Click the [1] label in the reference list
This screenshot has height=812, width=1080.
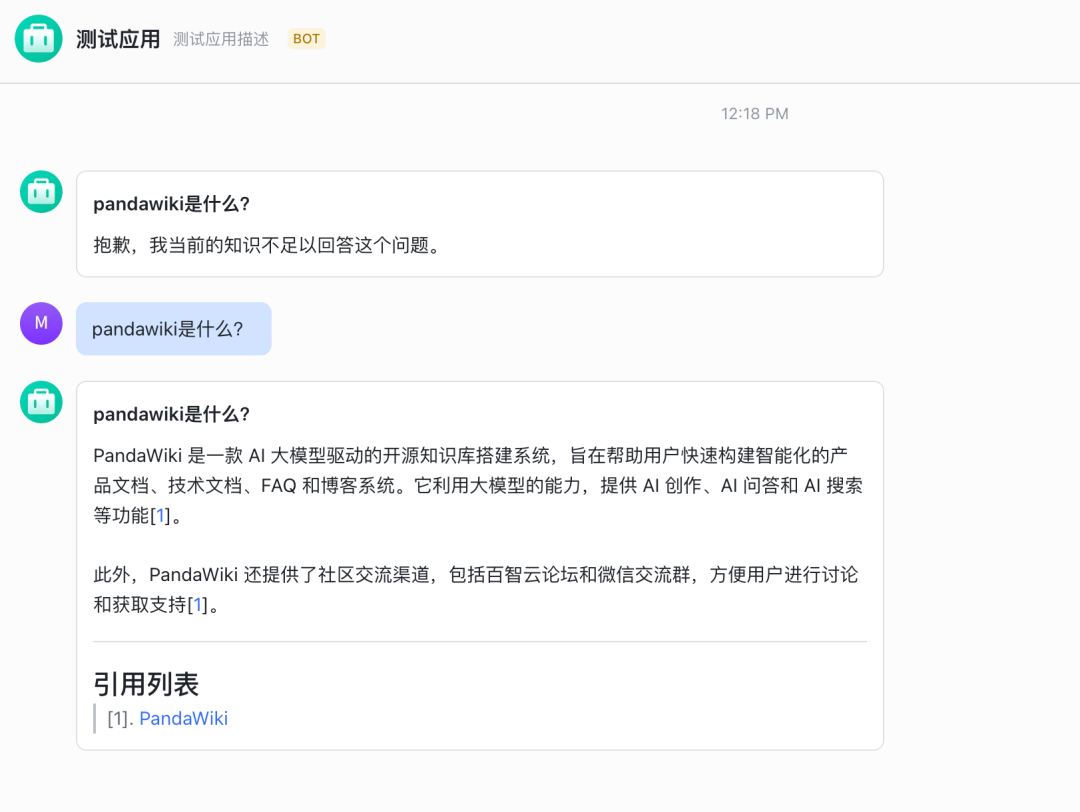click(118, 718)
